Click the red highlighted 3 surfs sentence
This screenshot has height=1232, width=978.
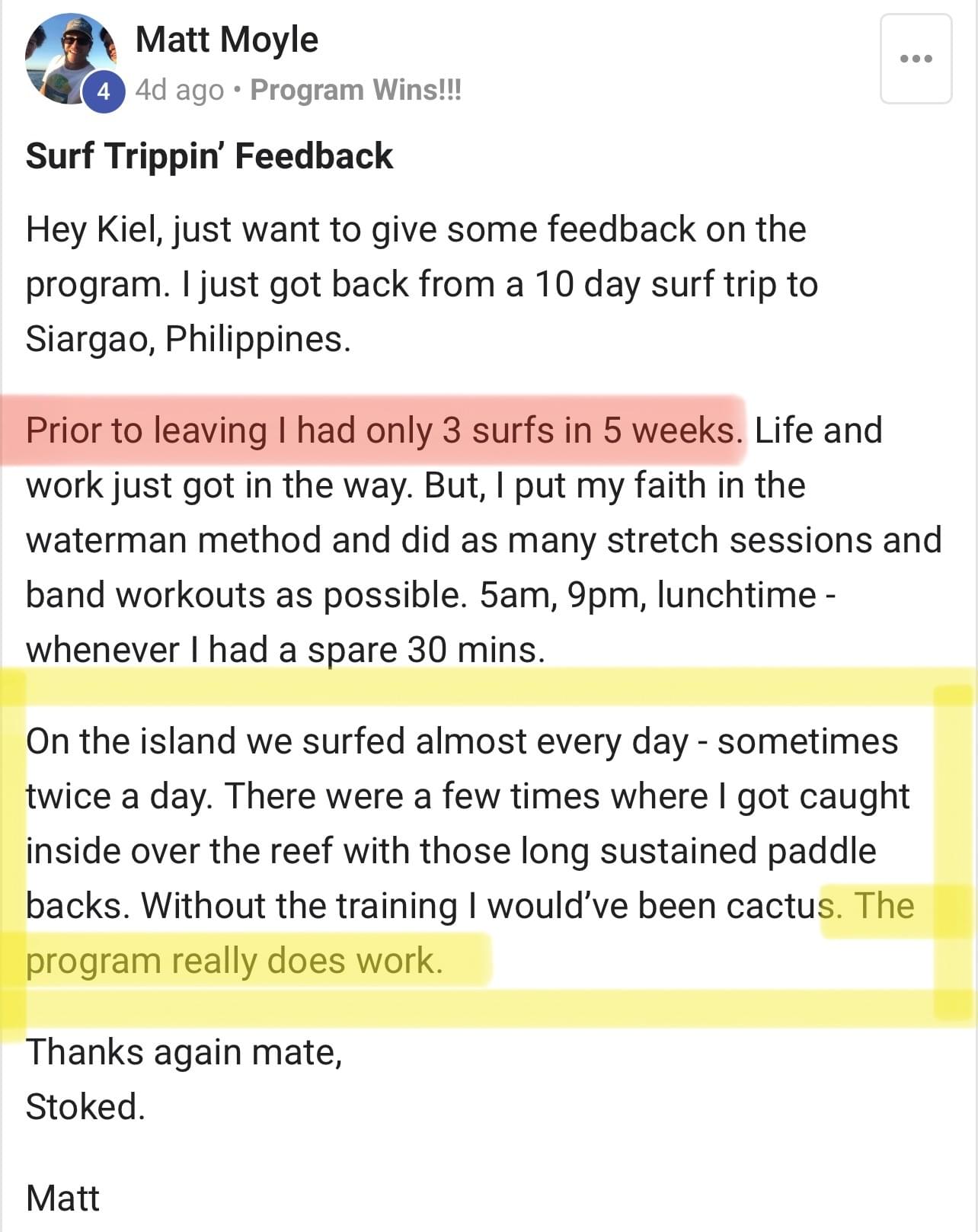coord(385,430)
